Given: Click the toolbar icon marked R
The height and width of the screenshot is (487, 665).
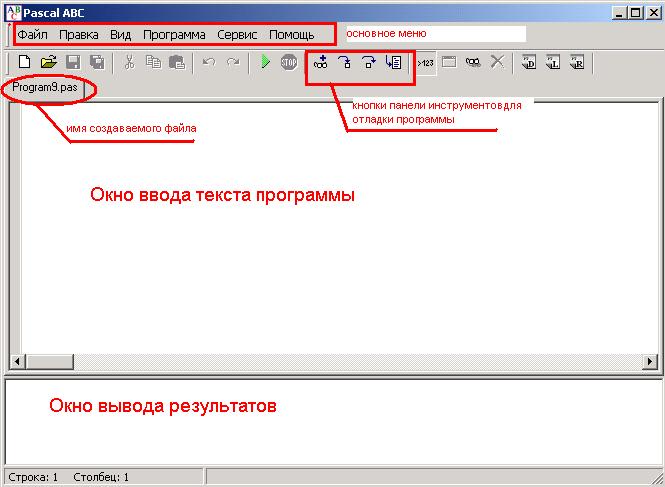Looking at the screenshot, I should [x=577, y=62].
